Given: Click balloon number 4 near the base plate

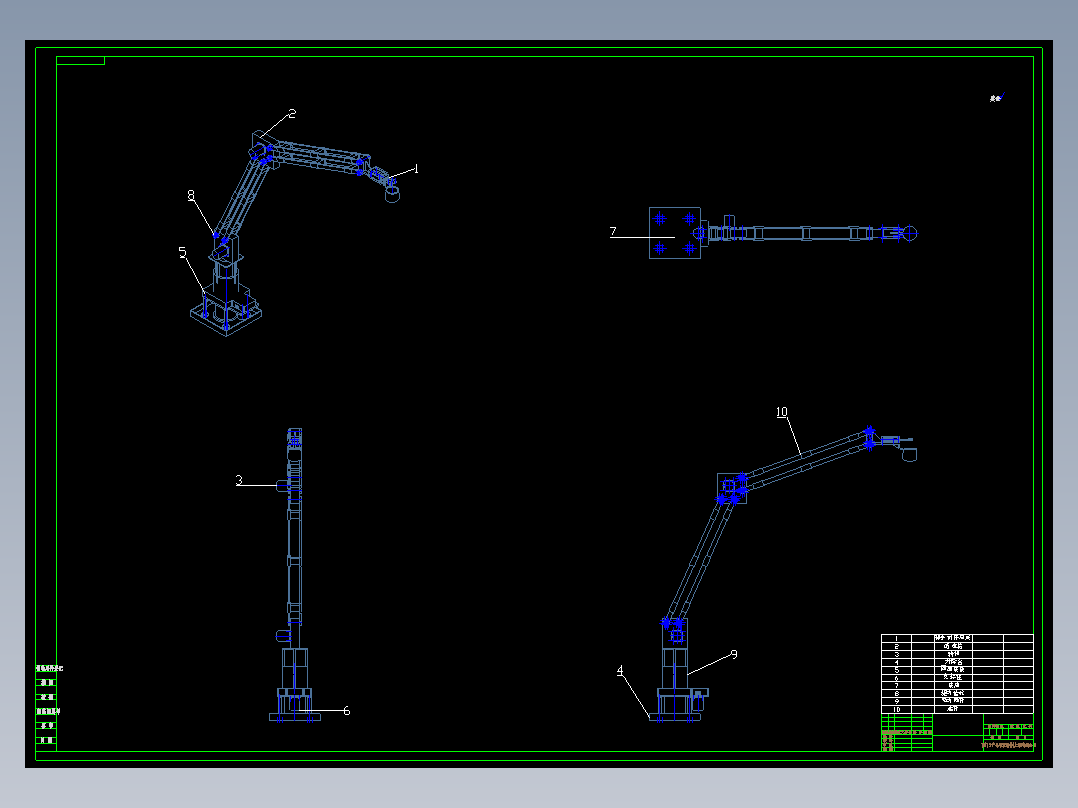Looking at the screenshot, I should tap(620, 670).
